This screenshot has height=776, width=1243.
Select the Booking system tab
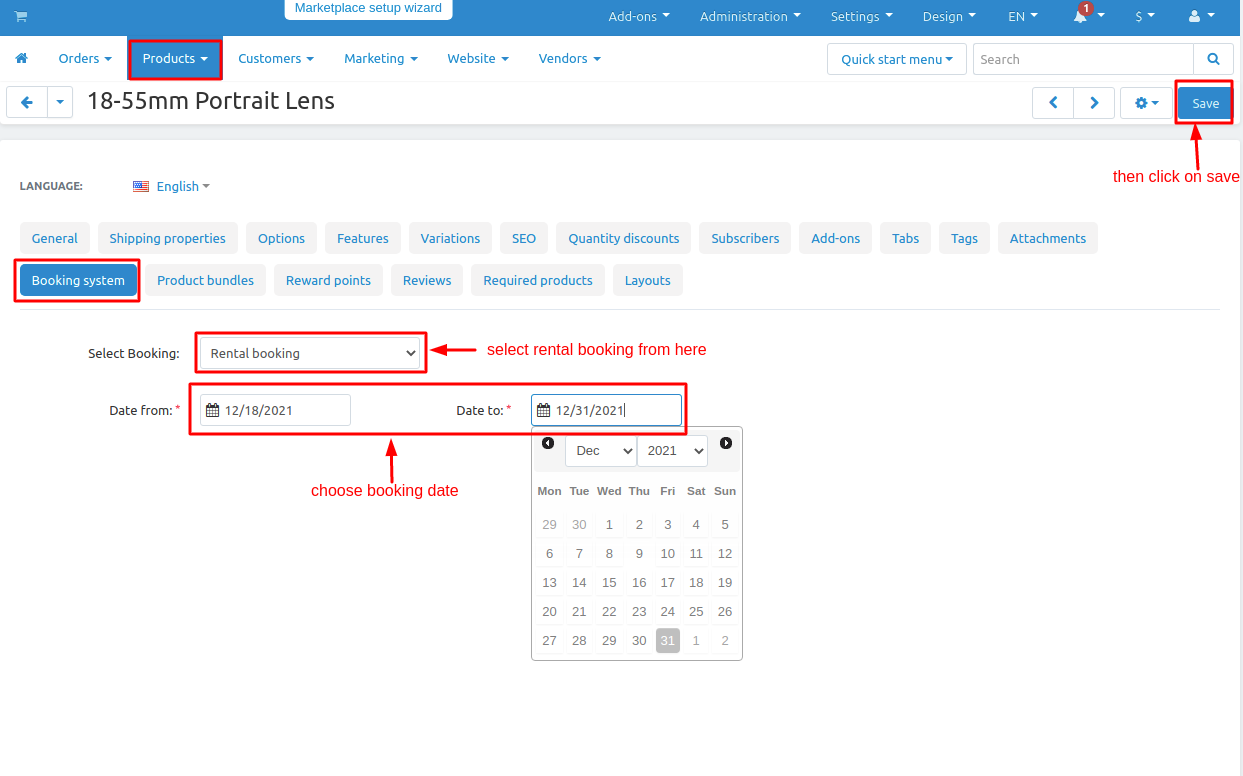78,280
